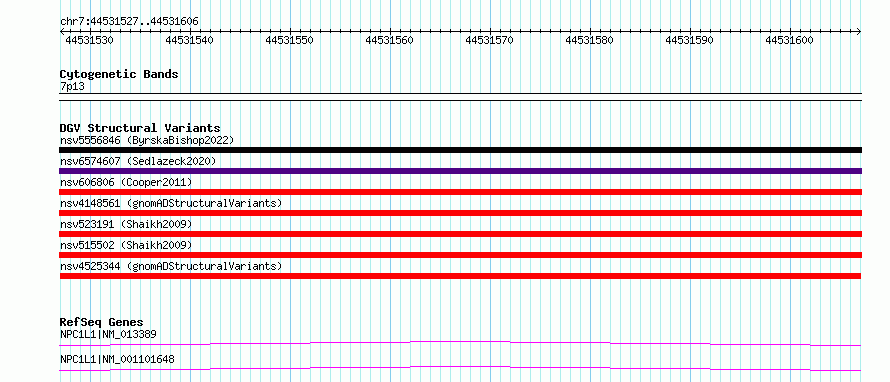Click ruler tick label 44531590
Screen dimensions: 890x382
(689, 40)
